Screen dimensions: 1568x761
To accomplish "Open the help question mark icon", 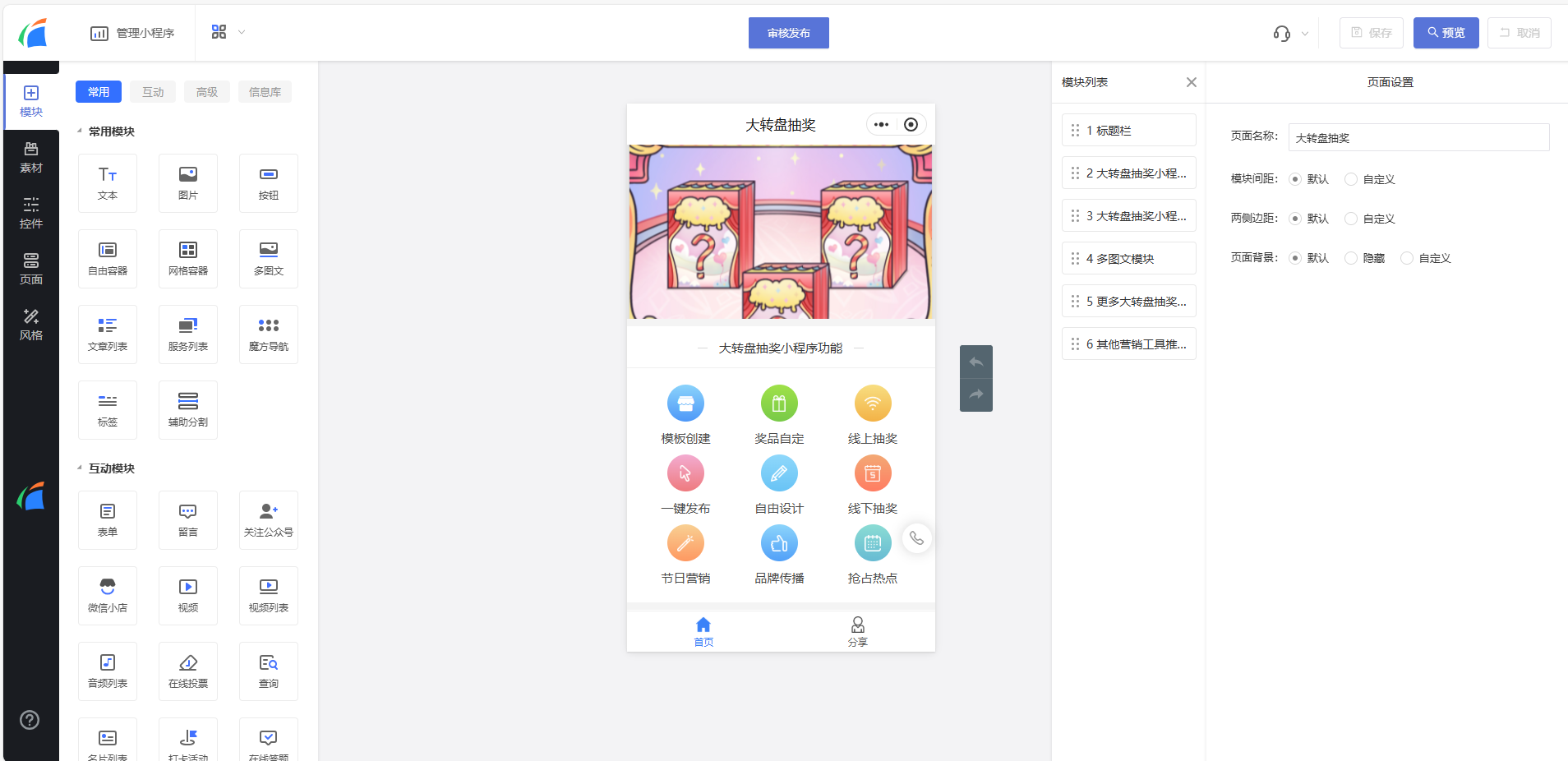I will pos(30,720).
